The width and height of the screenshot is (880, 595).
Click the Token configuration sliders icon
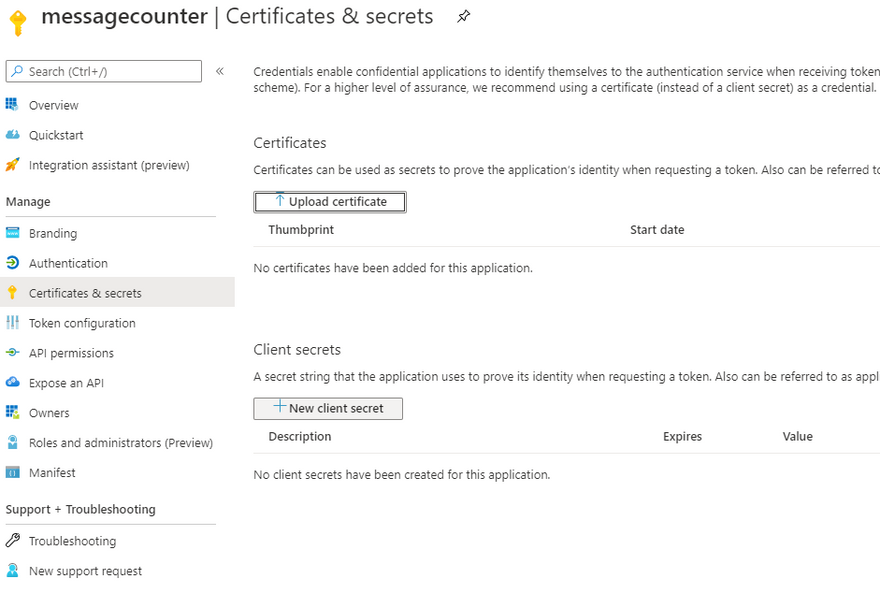(x=12, y=323)
